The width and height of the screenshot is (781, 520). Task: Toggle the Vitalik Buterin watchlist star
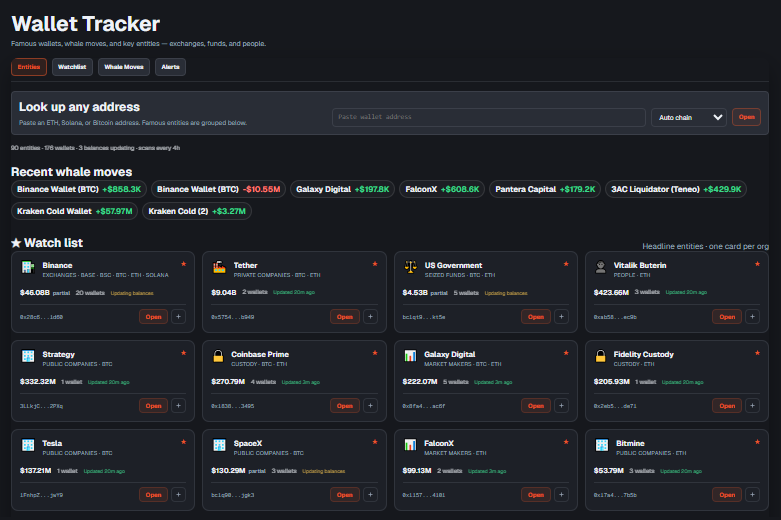coord(757,264)
